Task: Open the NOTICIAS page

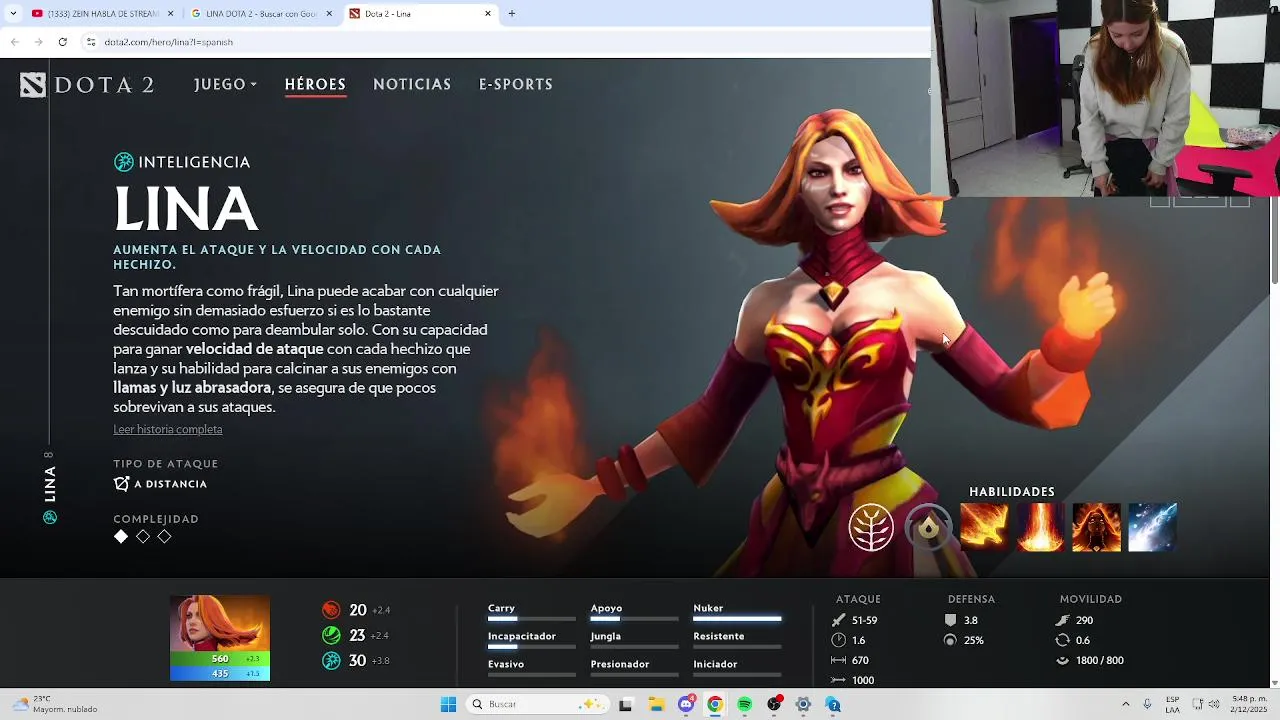Action: tap(412, 85)
